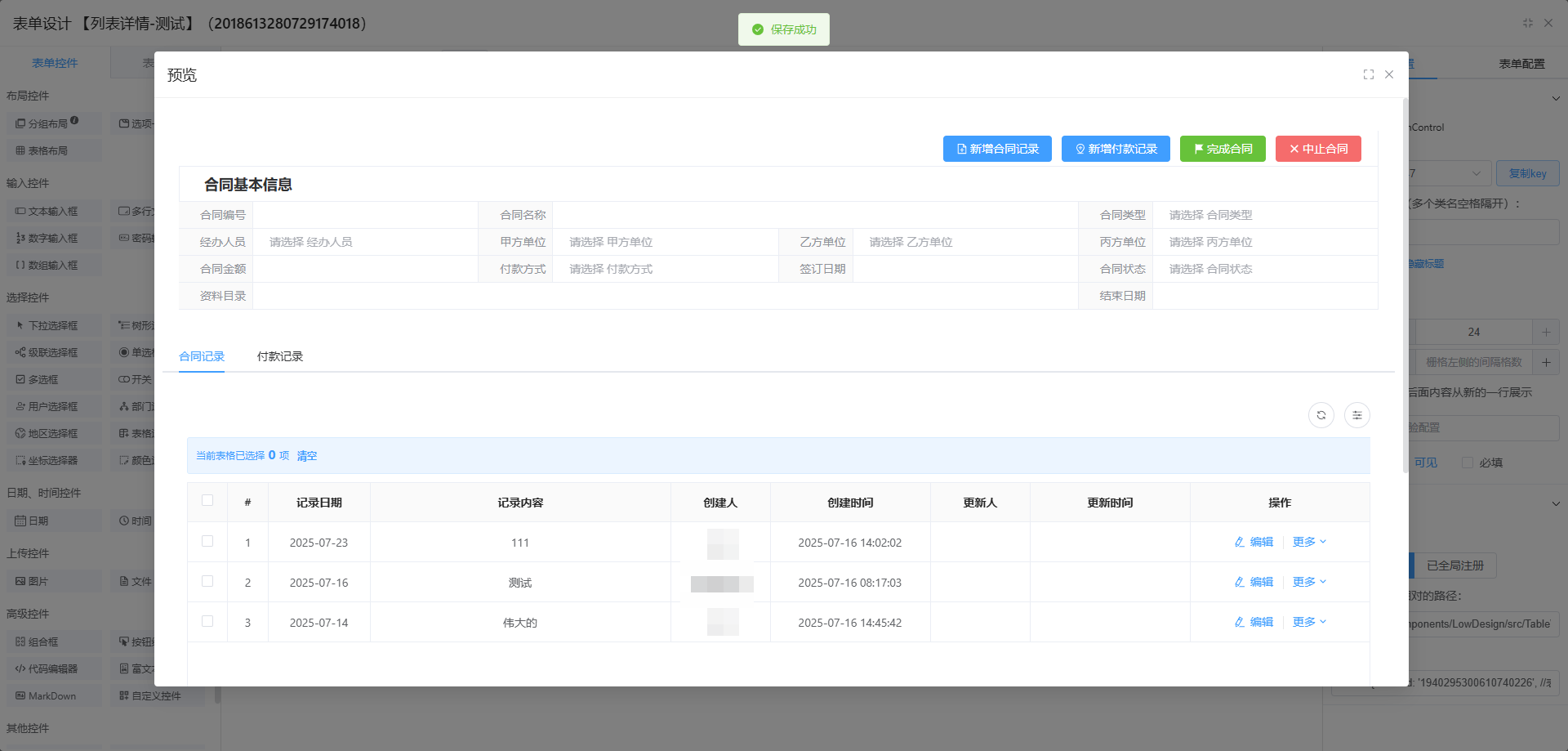Close the preview dialog
This screenshot has width=1568, height=751.
(x=1389, y=74)
